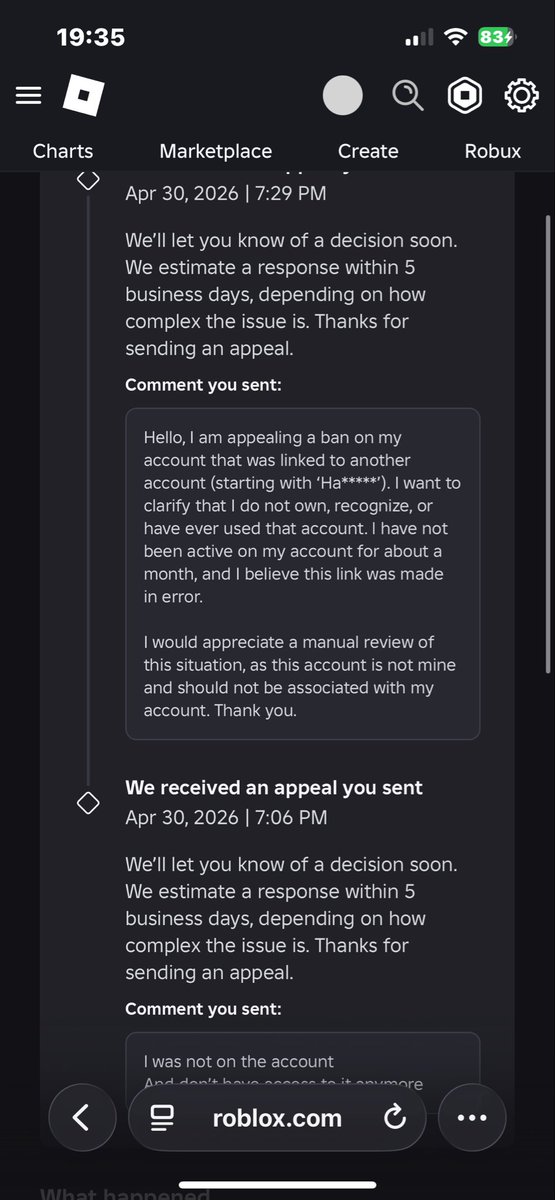Screen dimensions: 555x1200
Task: Tap the appeal comment box about 'Ha*****'
Action: (x=302, y=573)
